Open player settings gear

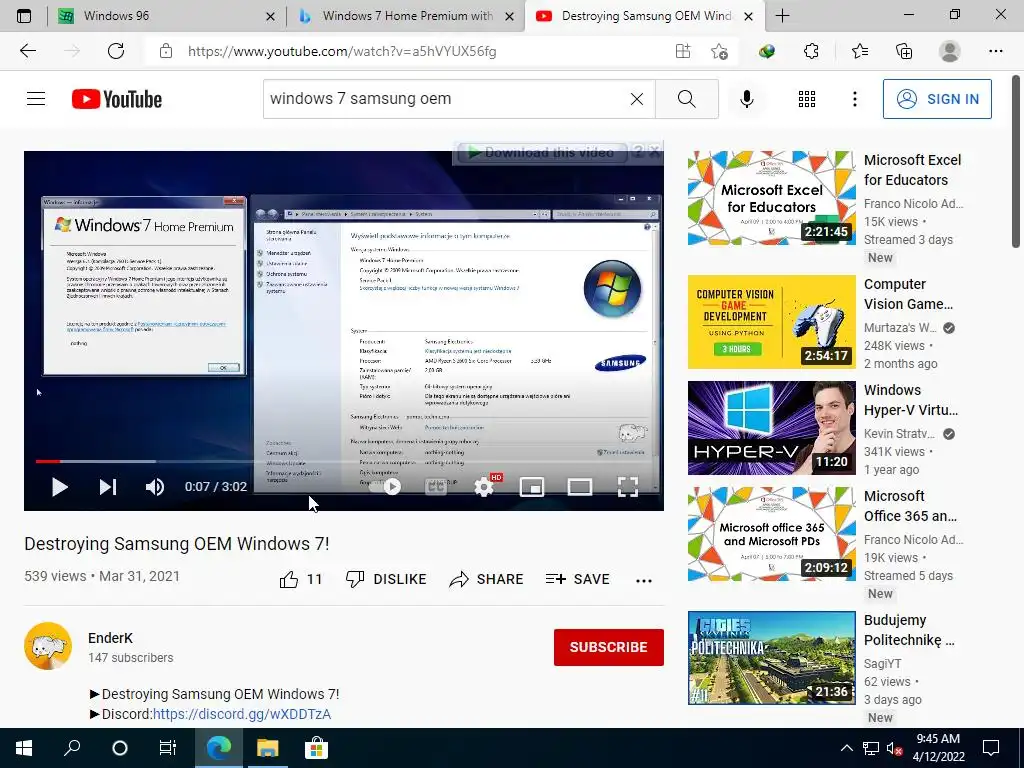(484, 487)
